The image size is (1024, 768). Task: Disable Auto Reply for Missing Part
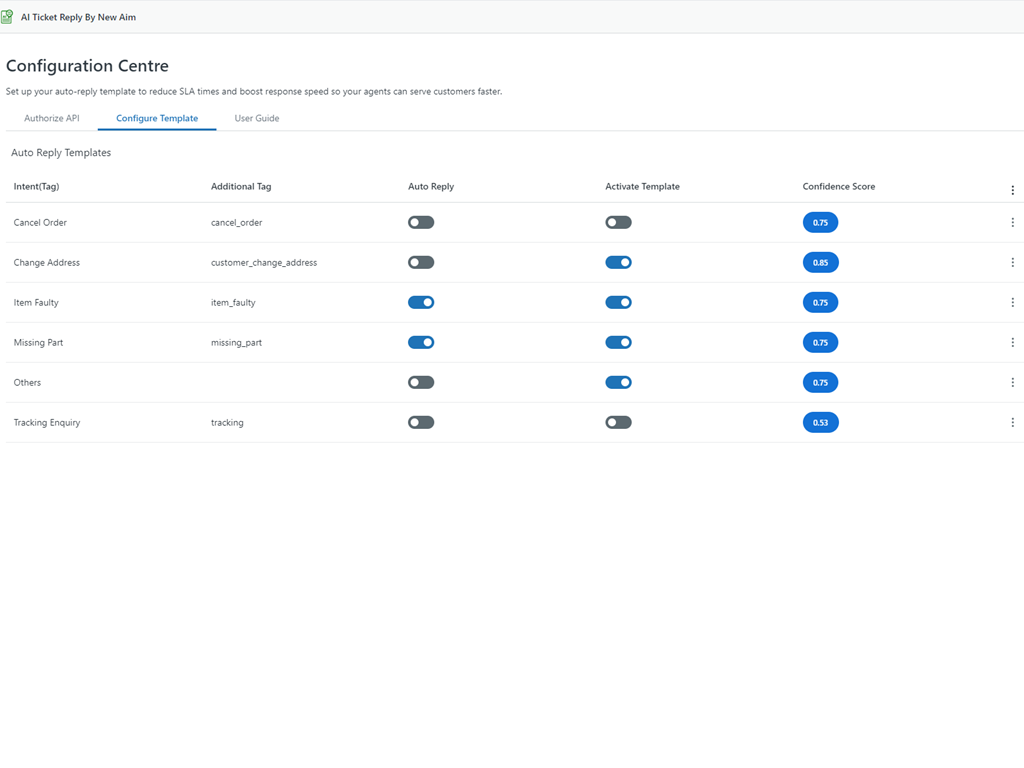tap(421, 343)
